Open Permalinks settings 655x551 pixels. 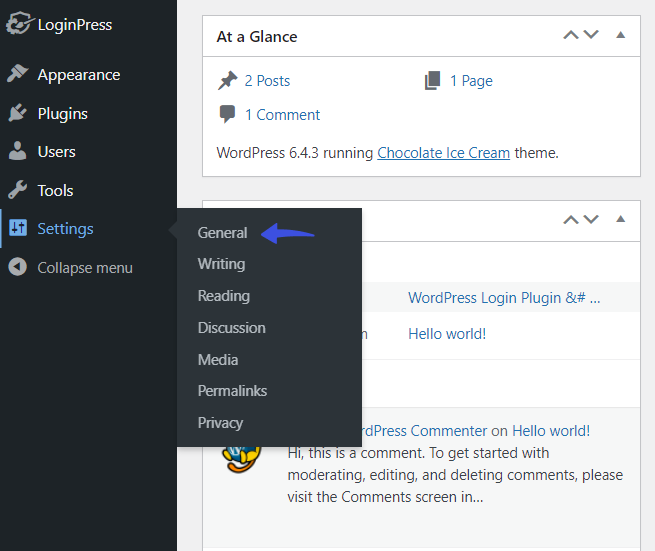click(x=232, y=391)
